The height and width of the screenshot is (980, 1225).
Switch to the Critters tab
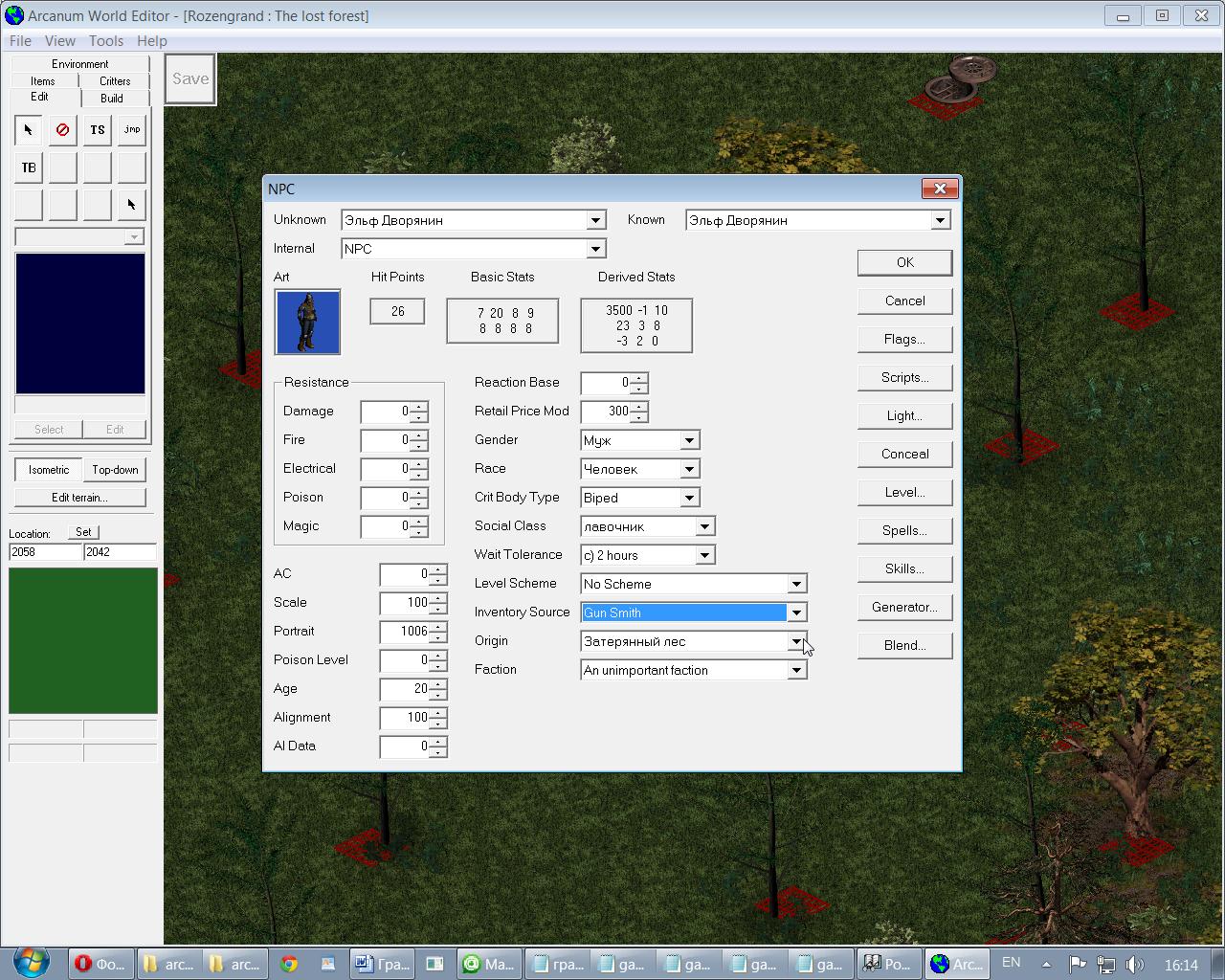[x=115, y=81]
